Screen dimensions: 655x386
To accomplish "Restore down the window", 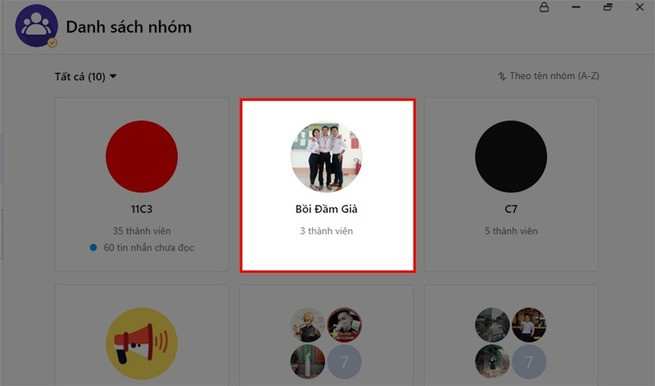I will click(608, 7).
